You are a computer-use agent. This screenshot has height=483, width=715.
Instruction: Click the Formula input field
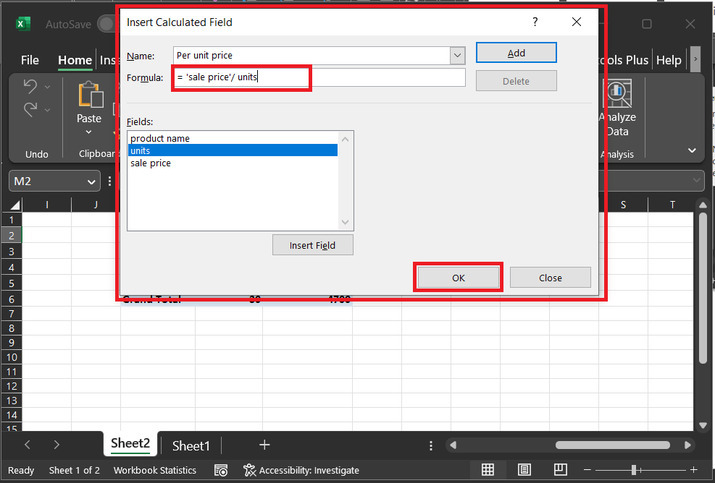pyautogui.click(x=319, y=78)
